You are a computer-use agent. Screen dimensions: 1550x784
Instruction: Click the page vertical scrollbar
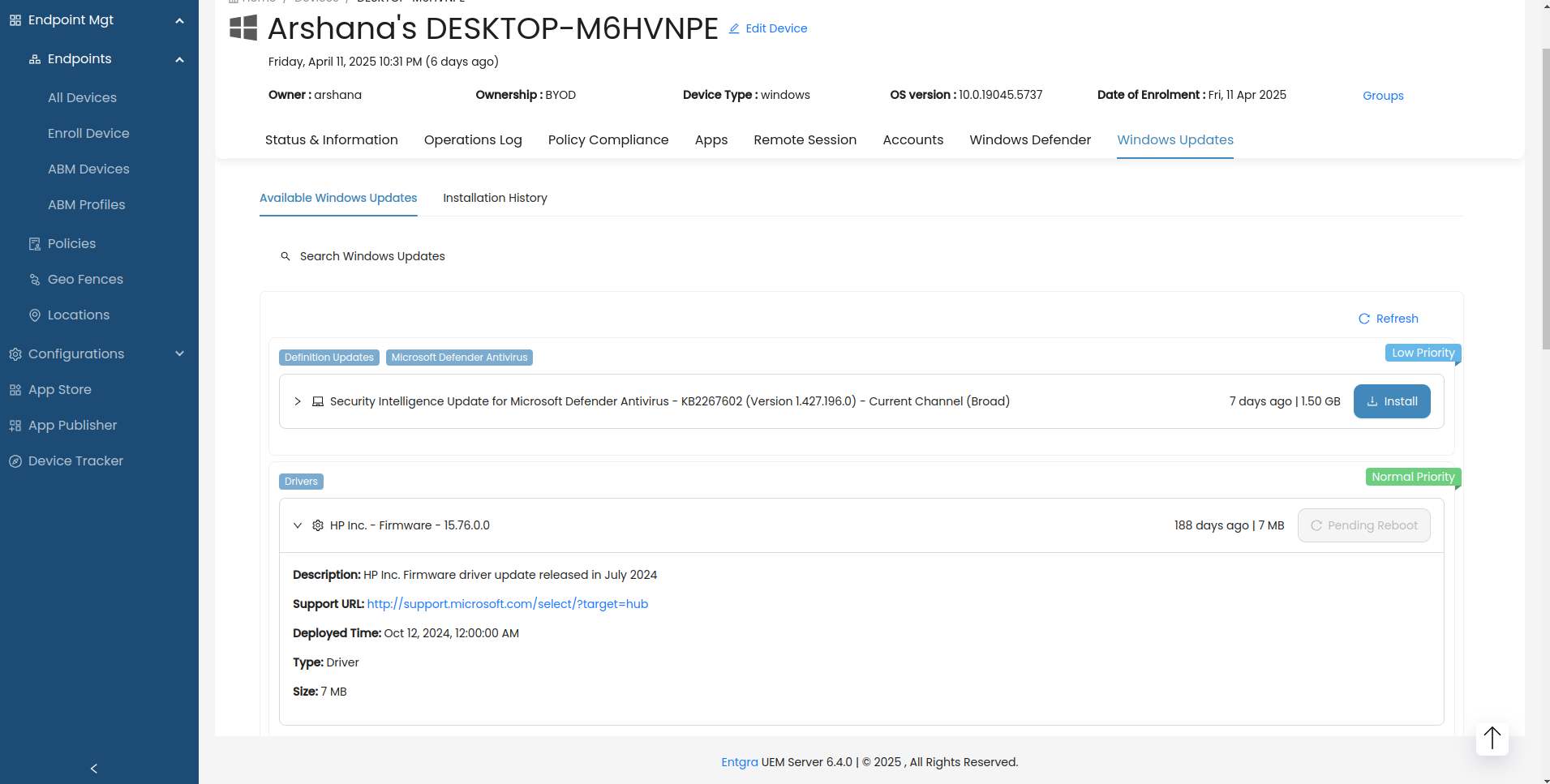(1546, 199)
